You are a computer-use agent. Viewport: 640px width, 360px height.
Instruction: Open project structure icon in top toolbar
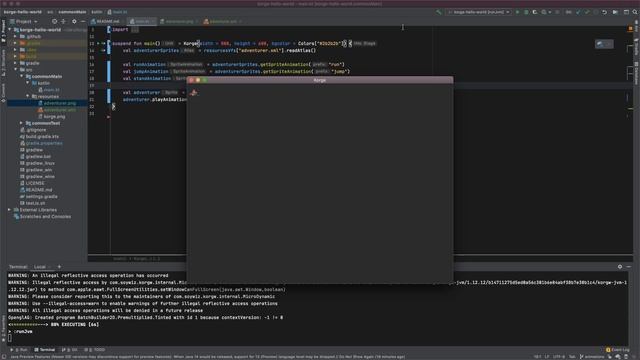pos(616,12)
